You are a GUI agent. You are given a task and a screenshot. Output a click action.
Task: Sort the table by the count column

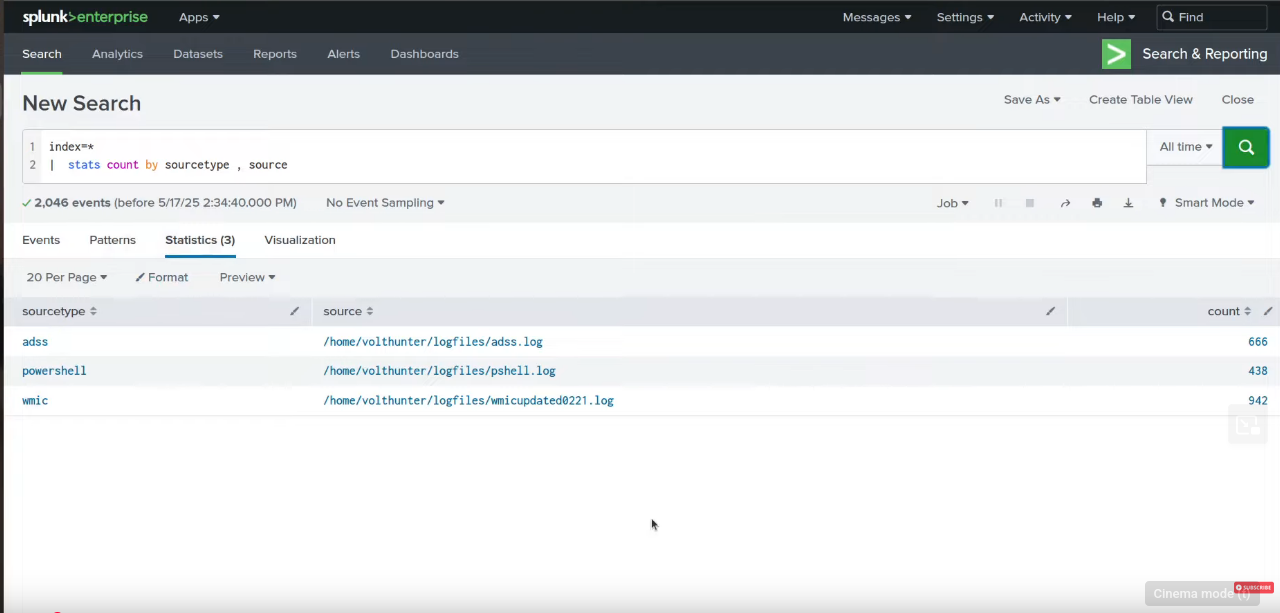pos(1229,311)
